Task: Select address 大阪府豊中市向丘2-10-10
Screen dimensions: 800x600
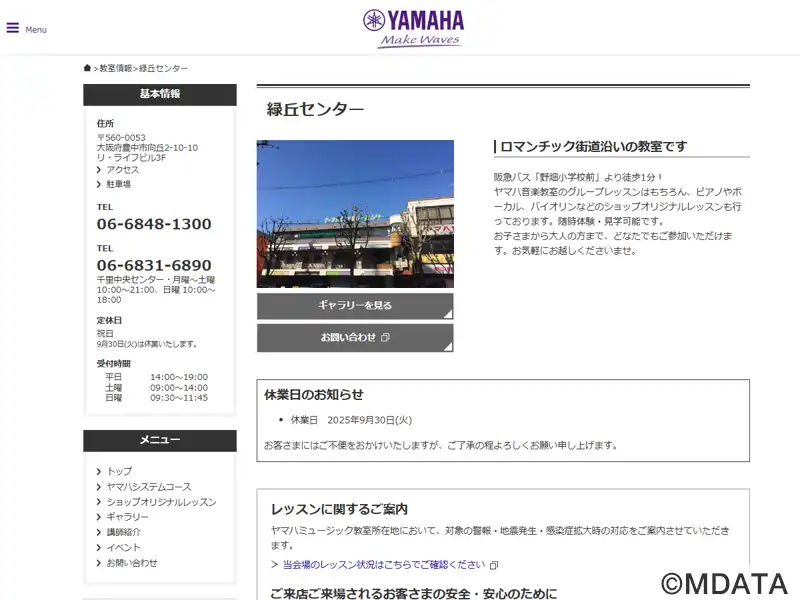Action: (147, 148)
